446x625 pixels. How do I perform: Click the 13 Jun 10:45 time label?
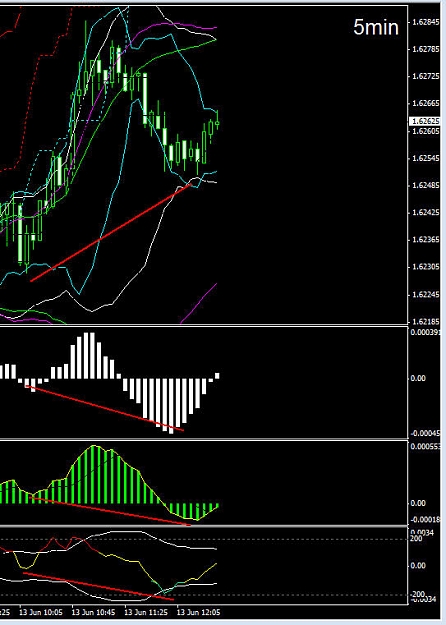click(x=93, y=612)
